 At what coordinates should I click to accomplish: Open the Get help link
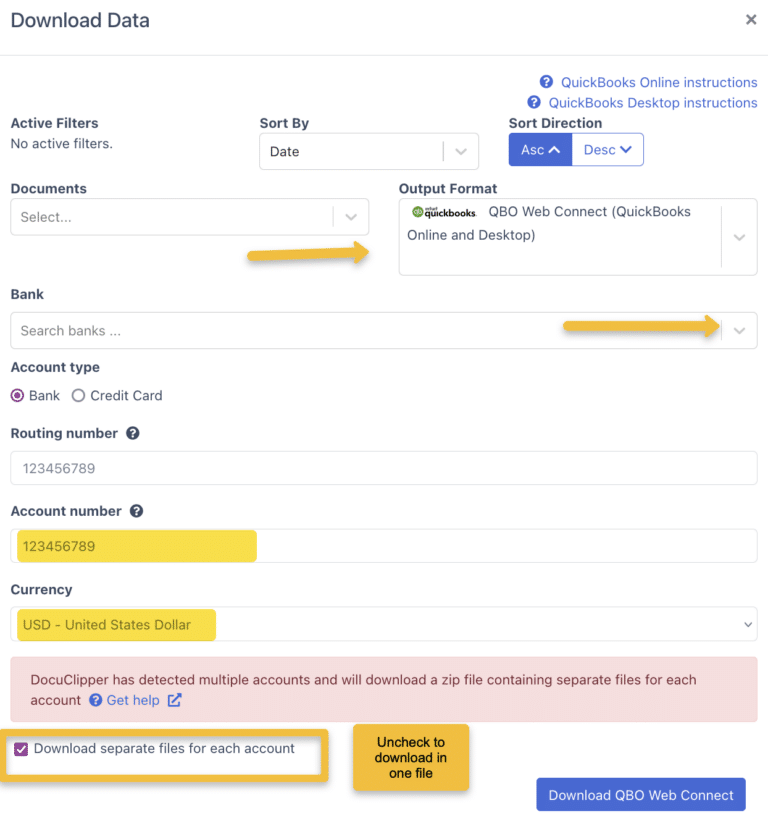(x=133, y=700)
